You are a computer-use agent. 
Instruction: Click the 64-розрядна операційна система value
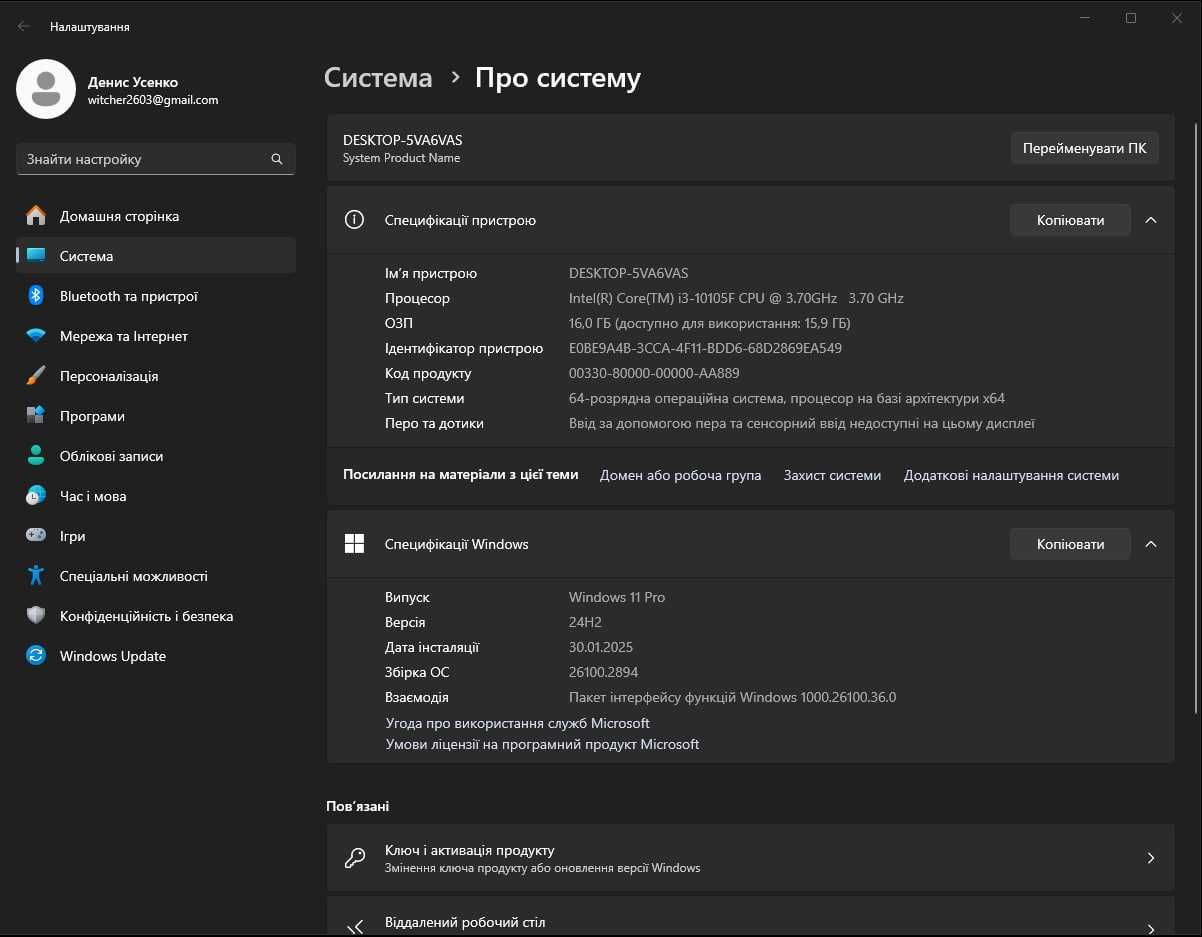[x=787, y=398]
